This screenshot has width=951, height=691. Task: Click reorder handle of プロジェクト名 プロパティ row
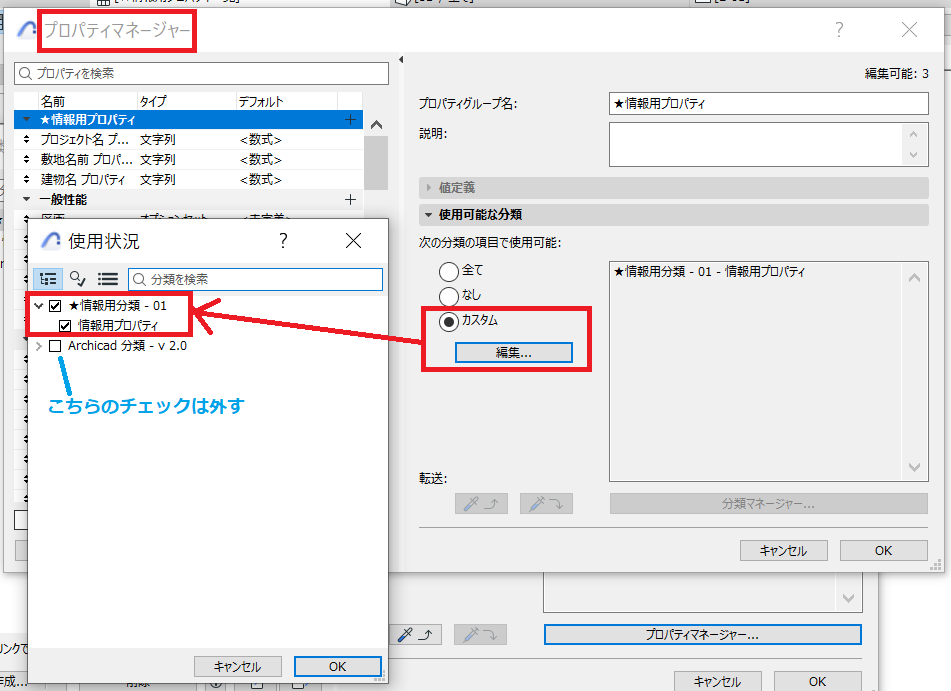point(26,140)
